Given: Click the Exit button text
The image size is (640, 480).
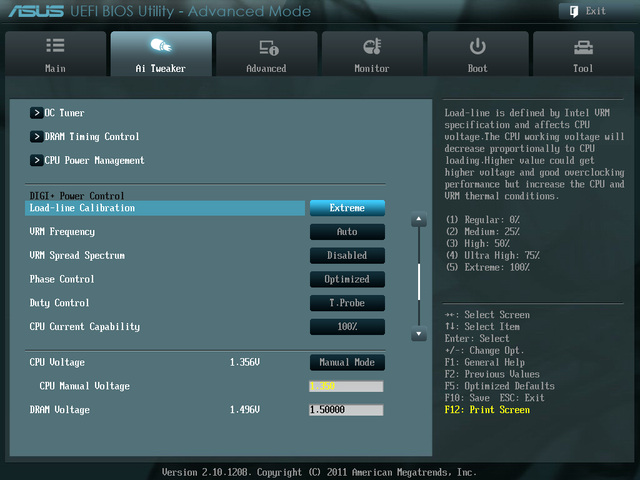Looking at the screenshot, I should (x=596, y=11).
